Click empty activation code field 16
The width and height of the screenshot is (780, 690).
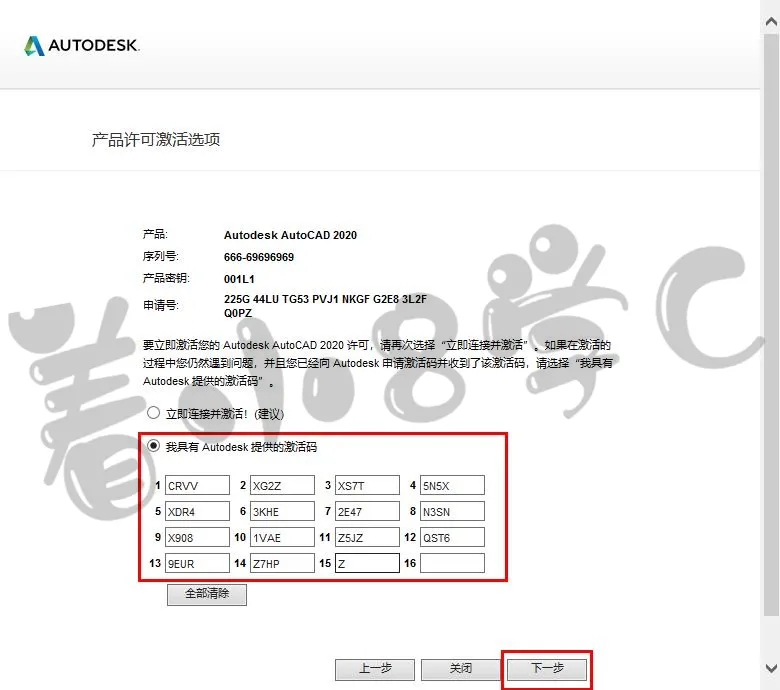pyautogui.click(x=452, y=563)
